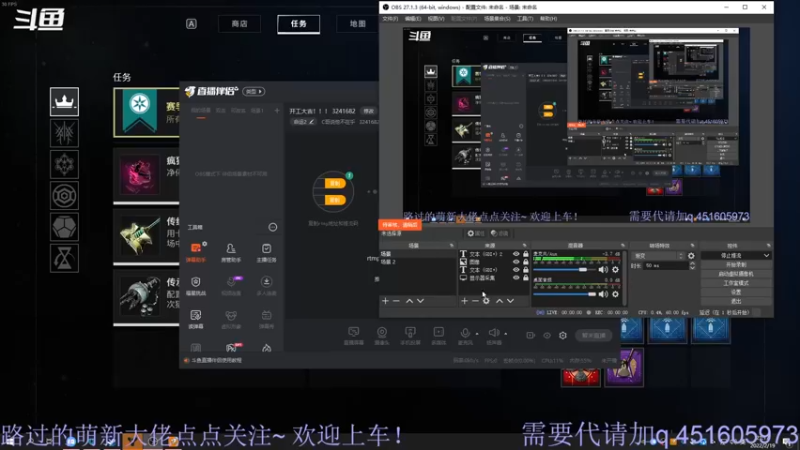800x450 pixels.
Task: Toggle lock on 显示器采集 display capture source
Action: tap(526, 278)
